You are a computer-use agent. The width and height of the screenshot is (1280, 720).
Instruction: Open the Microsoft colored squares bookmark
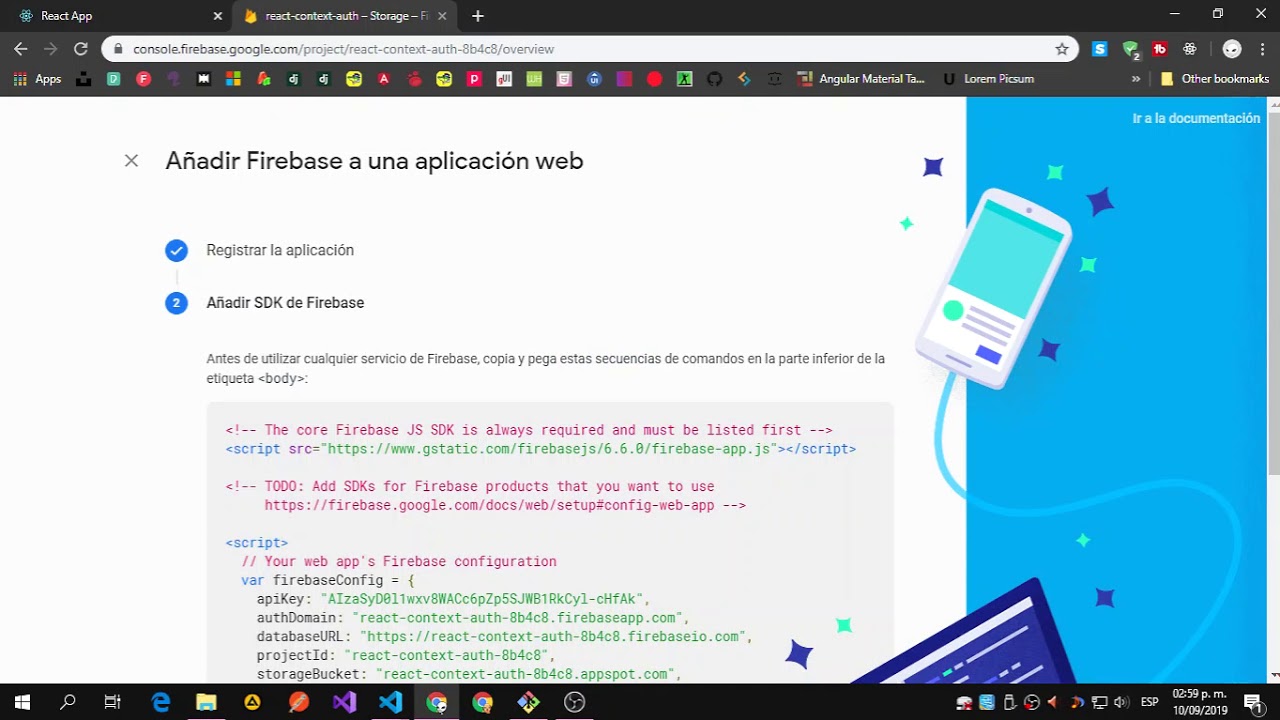point(233,79)
